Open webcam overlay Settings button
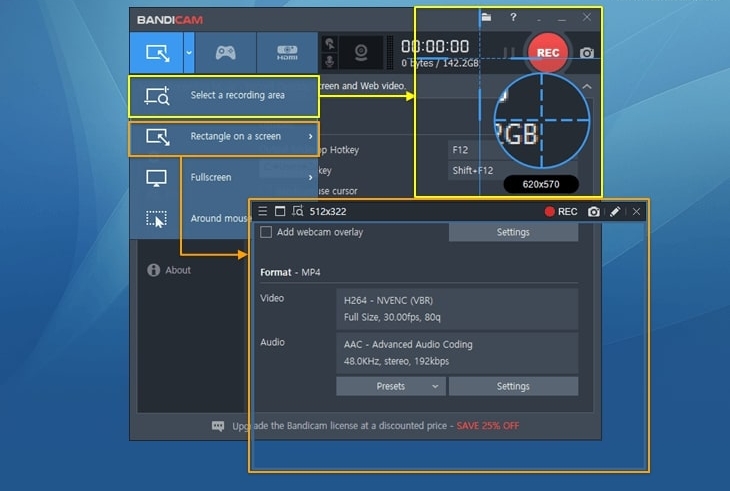The height and width of the screenshot is (491, 730). (x=513, y=232)
